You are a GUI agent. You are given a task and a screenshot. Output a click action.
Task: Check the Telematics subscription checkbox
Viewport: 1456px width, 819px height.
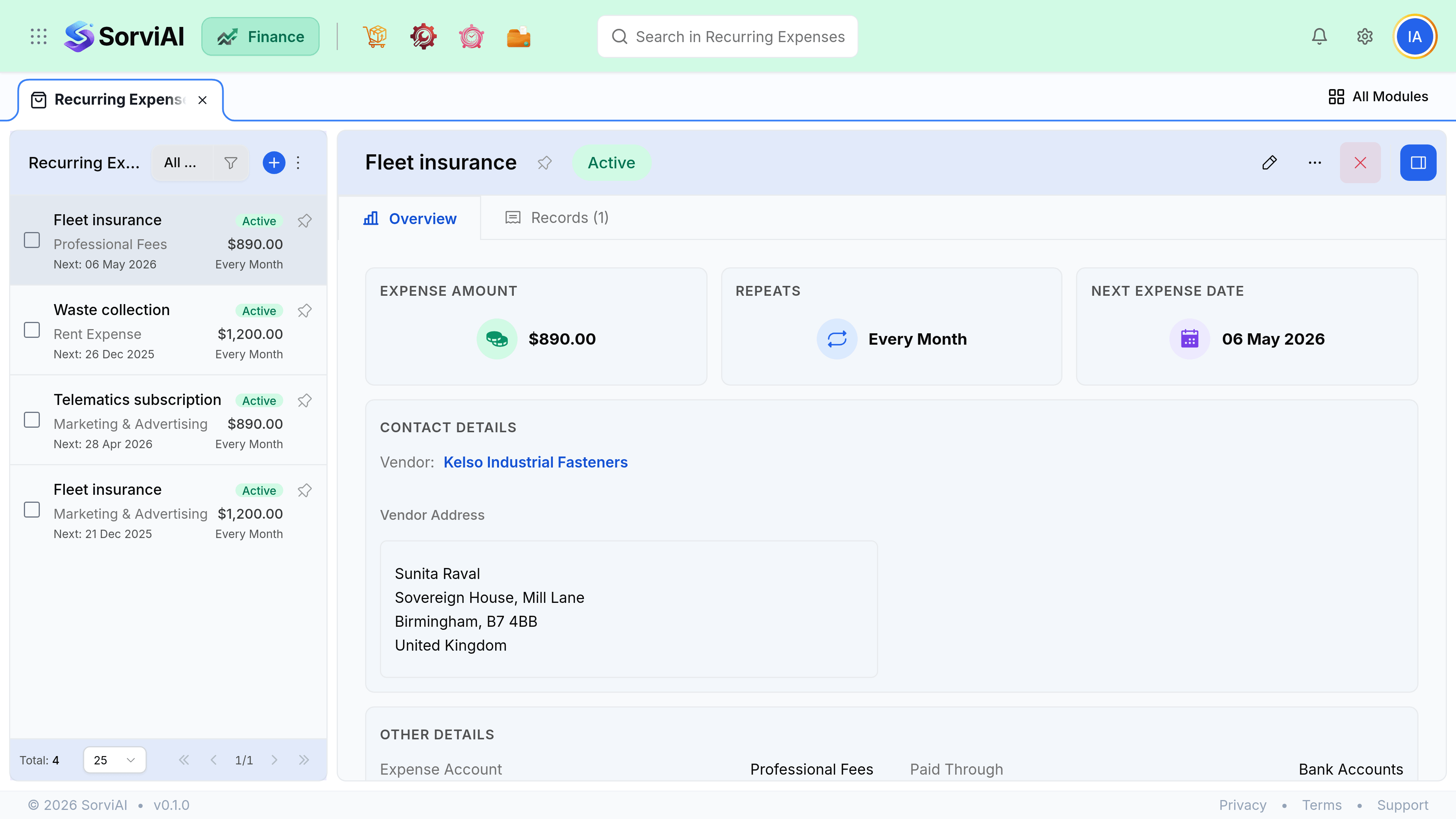pyautogui.click(x=32, y=420)
